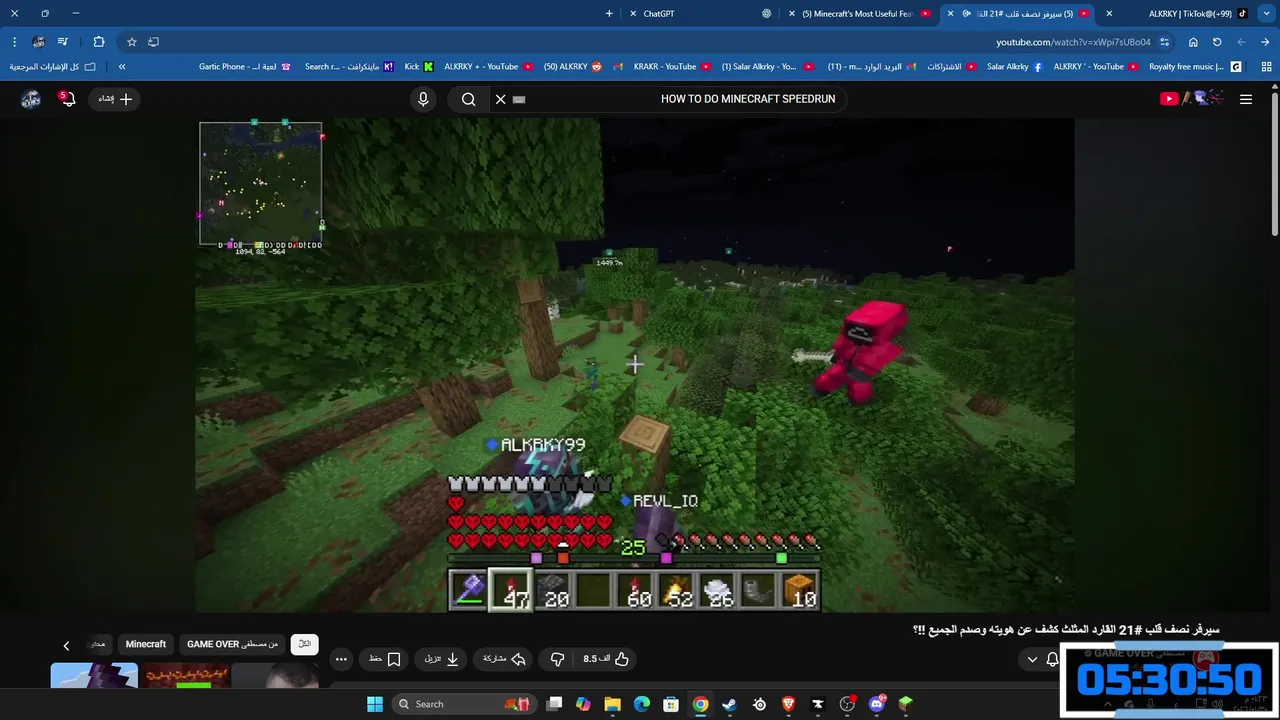Reload the page
The image size is (1280, 720).
tap(1217, 42)
